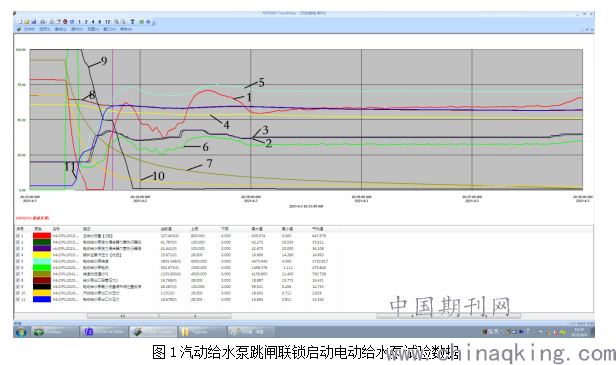The width and height of the screenshot is (616, 365).
Task: Click the New document toolbar icon
Action: coord(20,22)
